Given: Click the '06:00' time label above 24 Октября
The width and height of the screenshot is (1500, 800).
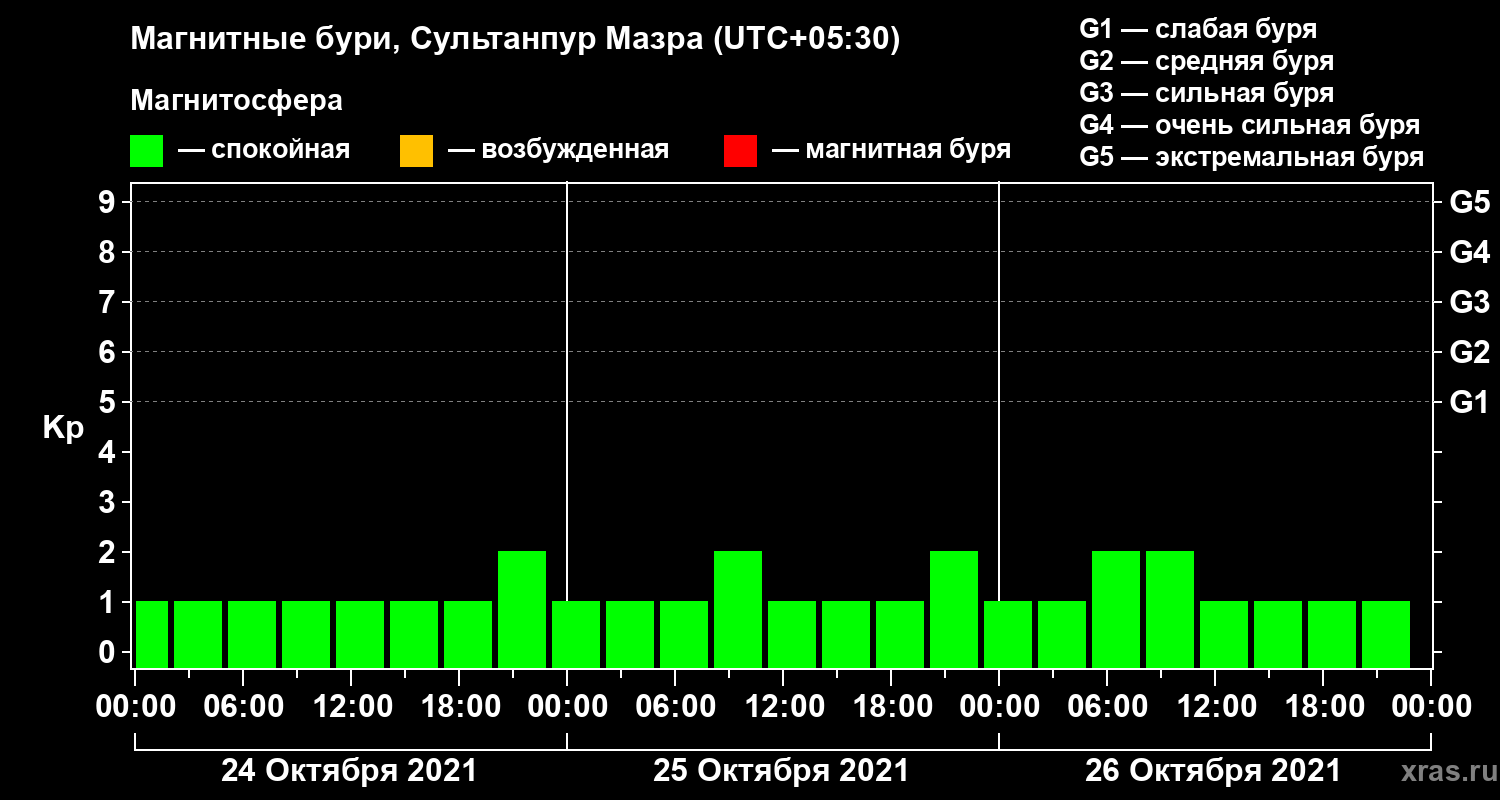Looking at the screenshot, I should [x=243, y=706].
